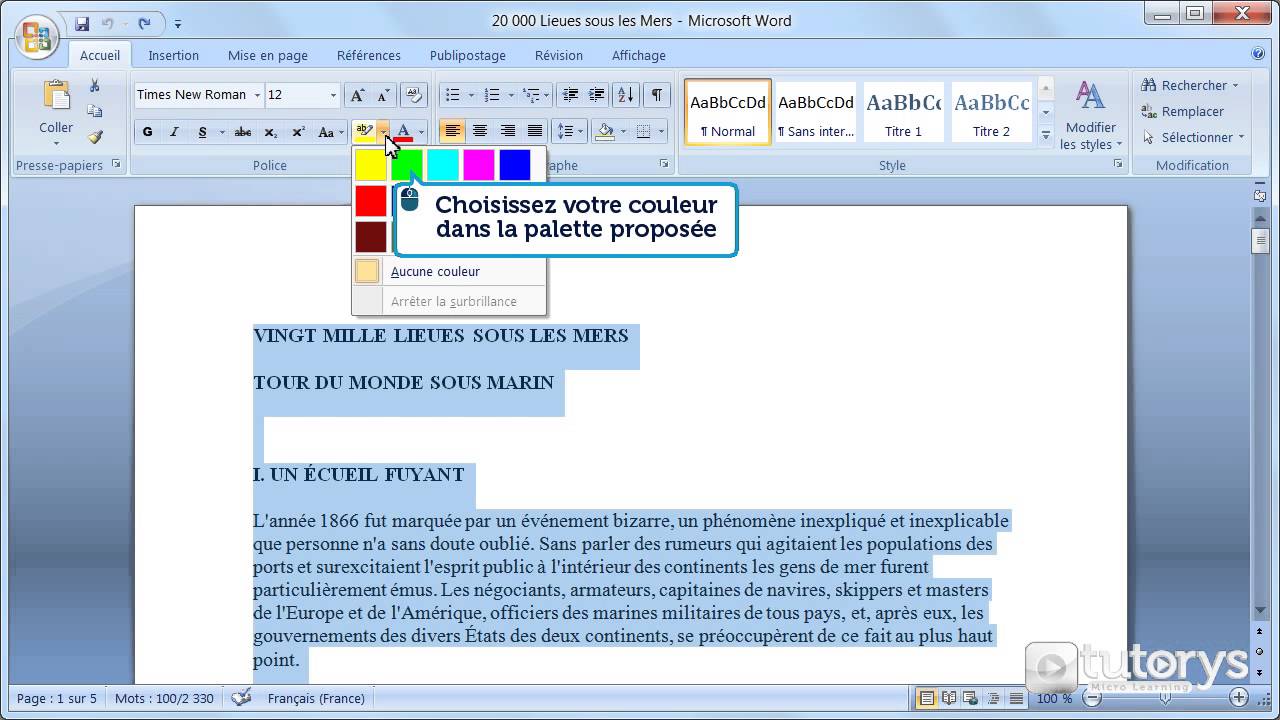Click Modifier les styles
The height and width of the screenshot is (720, 1280).
click(x=1090, y=115)
